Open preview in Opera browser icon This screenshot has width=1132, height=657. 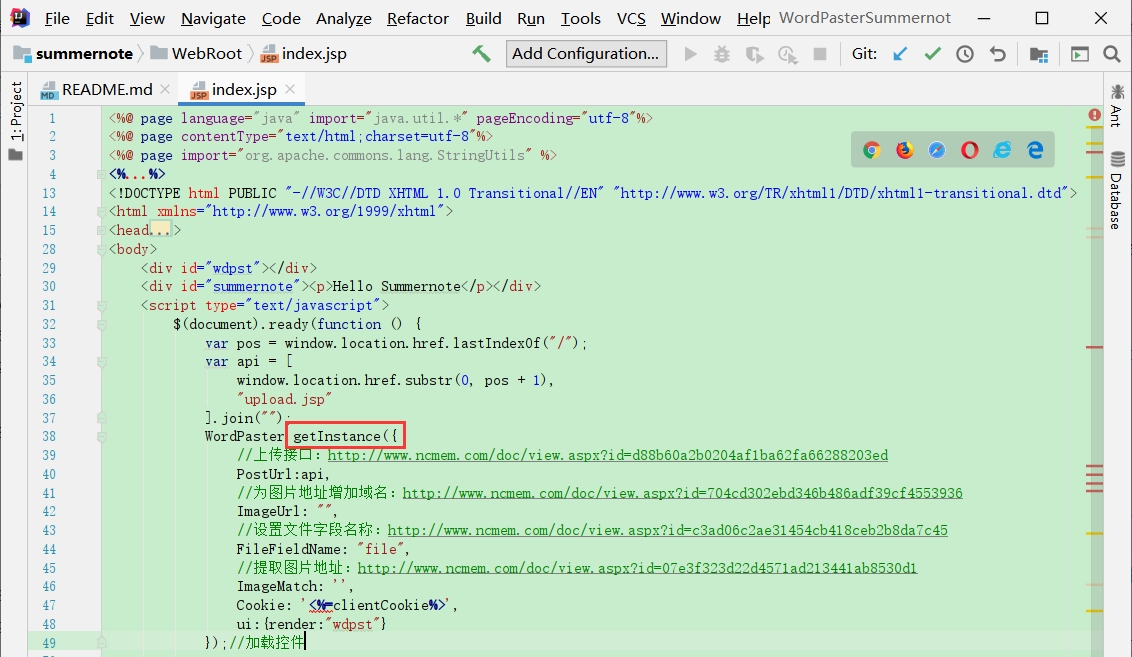[x=970, y=149]
